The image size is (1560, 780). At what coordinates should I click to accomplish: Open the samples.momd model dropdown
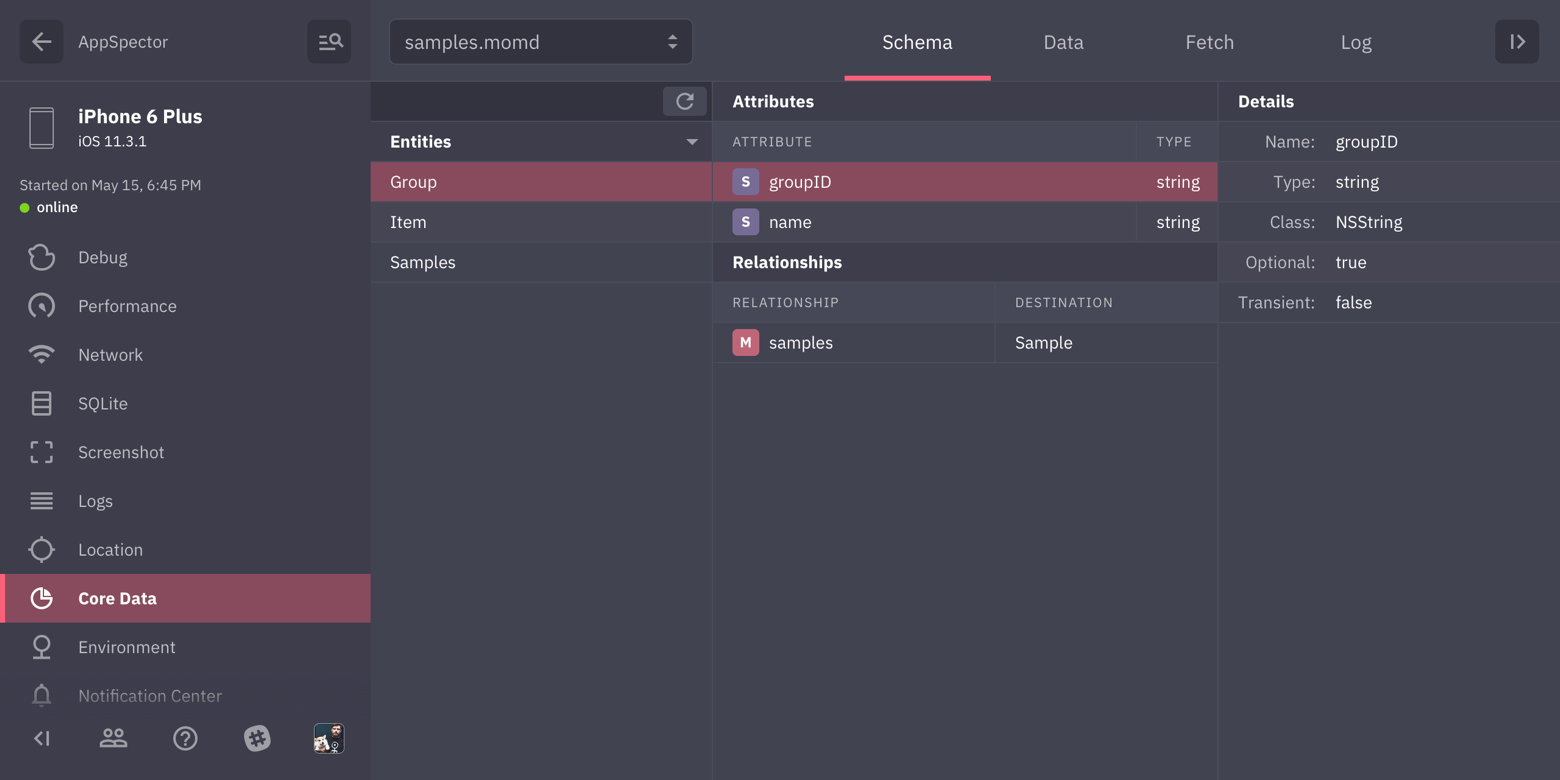pyautogui.click(x=541, y=42)
